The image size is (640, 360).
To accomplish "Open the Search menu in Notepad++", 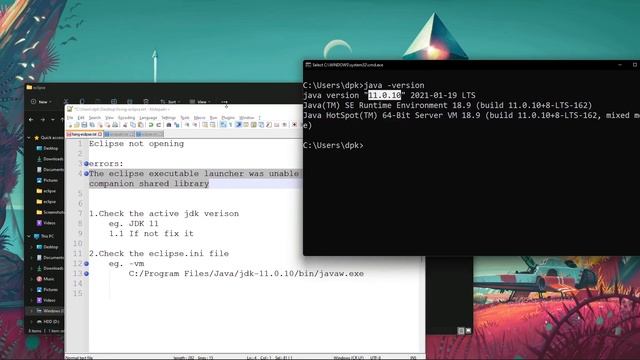I will point(95,118).
